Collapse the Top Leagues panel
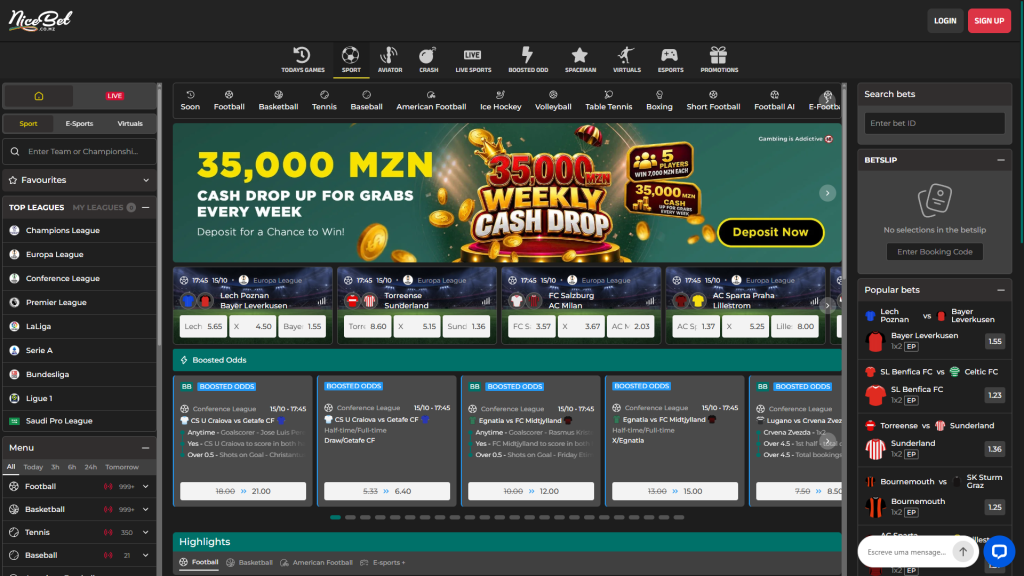This screenshot has width=1024, height=576. [146, 208]
